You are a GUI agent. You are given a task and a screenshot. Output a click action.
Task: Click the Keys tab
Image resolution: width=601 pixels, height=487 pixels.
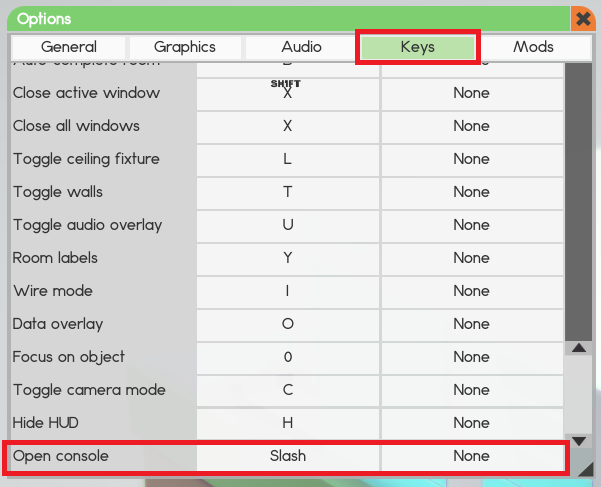point(417,47)
